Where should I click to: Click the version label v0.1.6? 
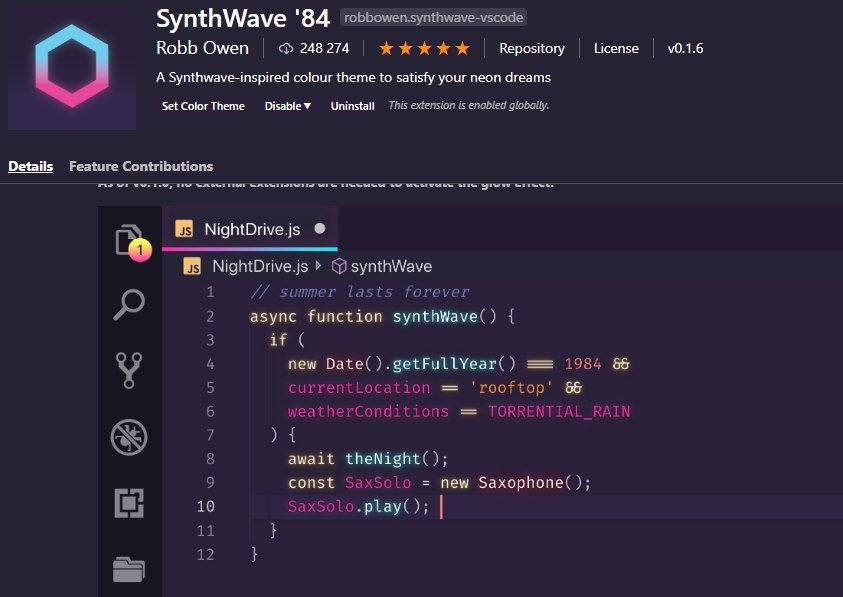click(x=685, y=48)
